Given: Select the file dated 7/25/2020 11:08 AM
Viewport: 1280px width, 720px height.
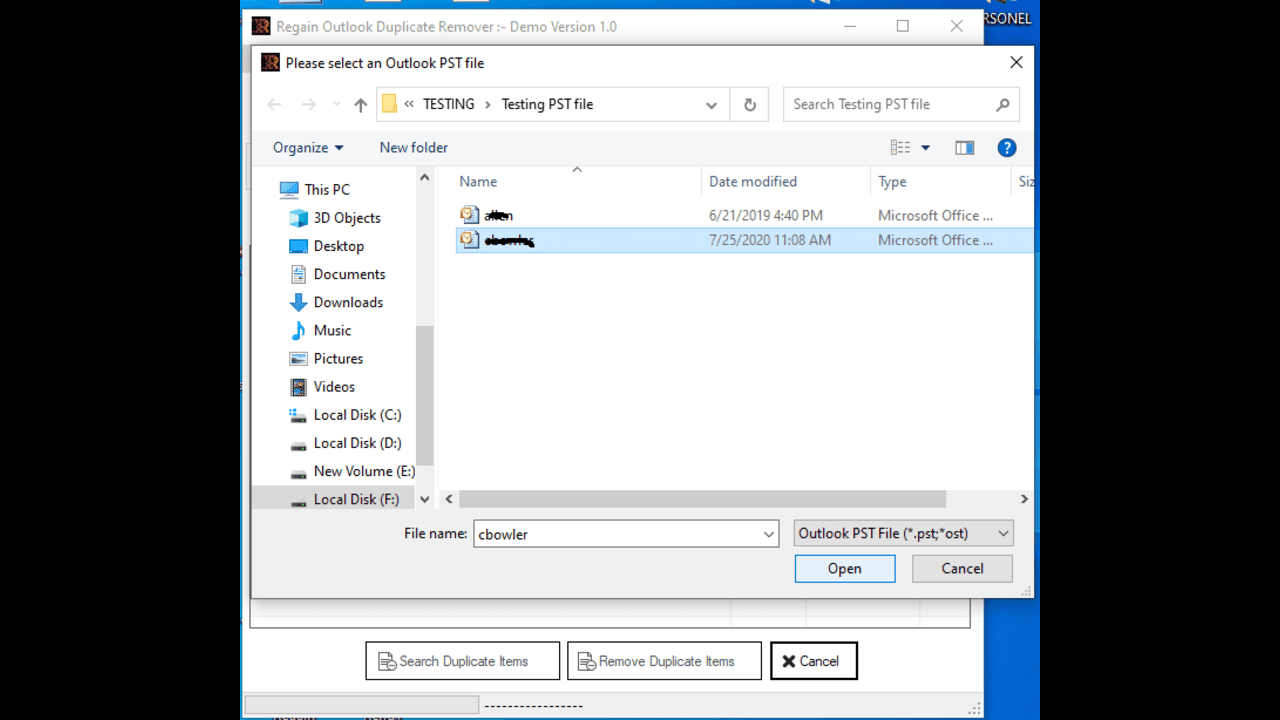Looking at the screenshot, I should [744, 240].
